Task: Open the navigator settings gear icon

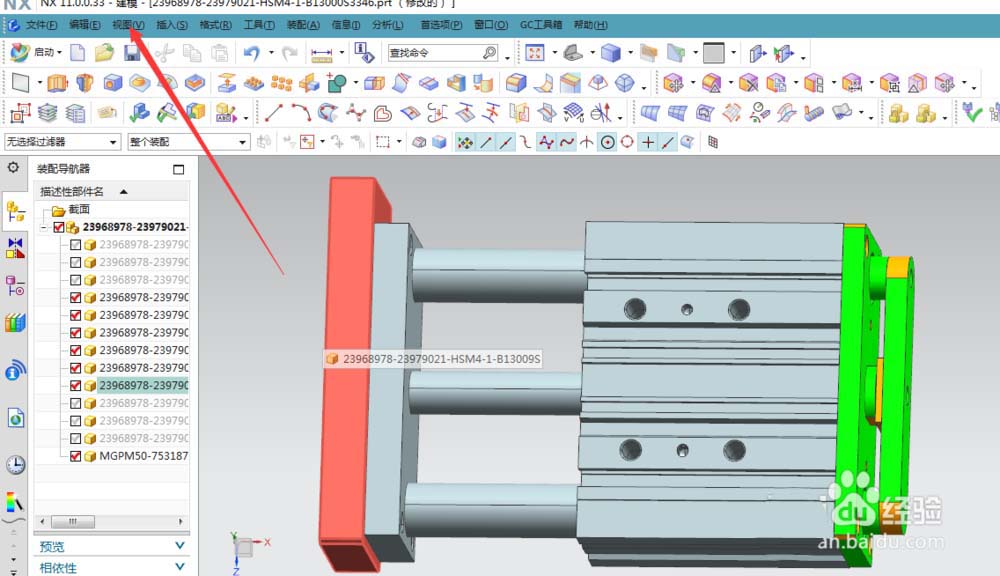Action: pyautogui.click(x=13, y=167)
